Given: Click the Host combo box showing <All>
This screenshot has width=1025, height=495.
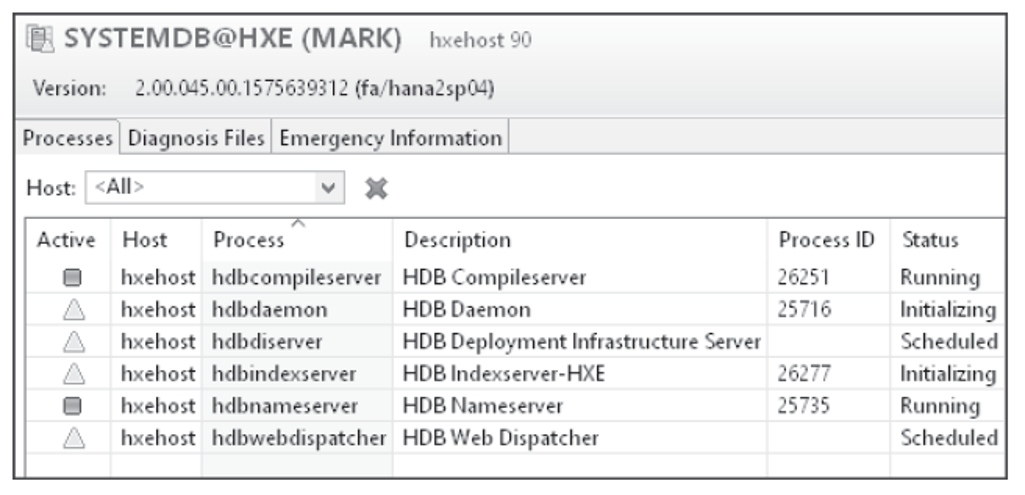Looking at the screenshot, I should click(x=214, y=188).
